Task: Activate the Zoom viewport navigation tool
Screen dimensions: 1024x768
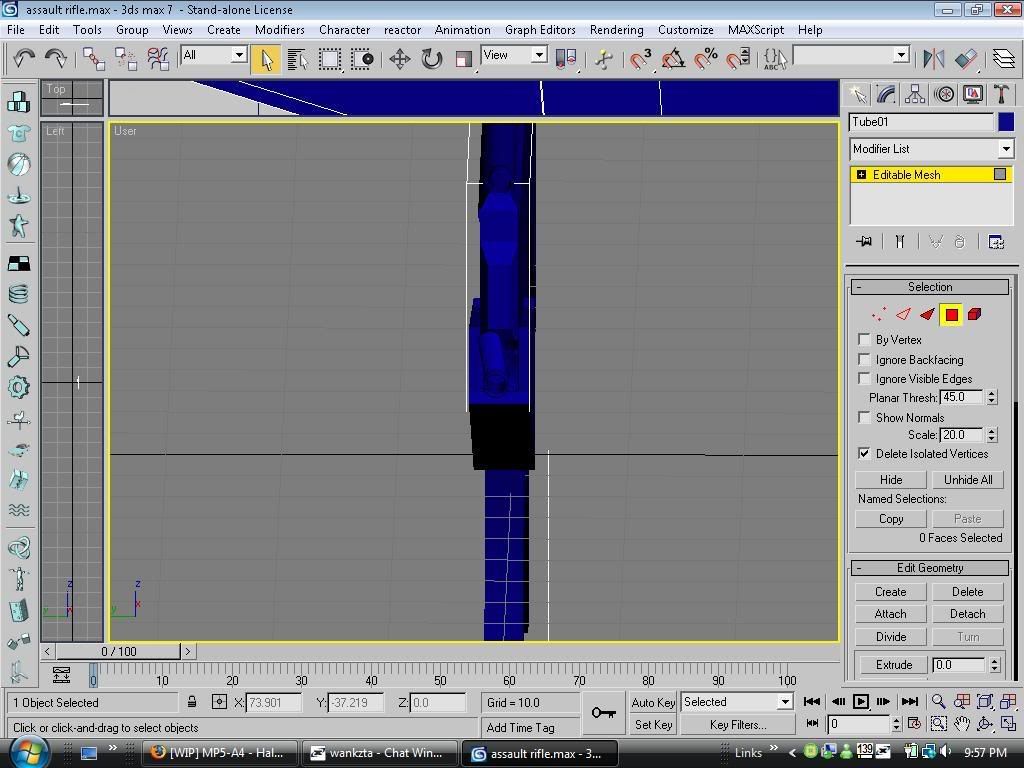Action: [938, 702]
